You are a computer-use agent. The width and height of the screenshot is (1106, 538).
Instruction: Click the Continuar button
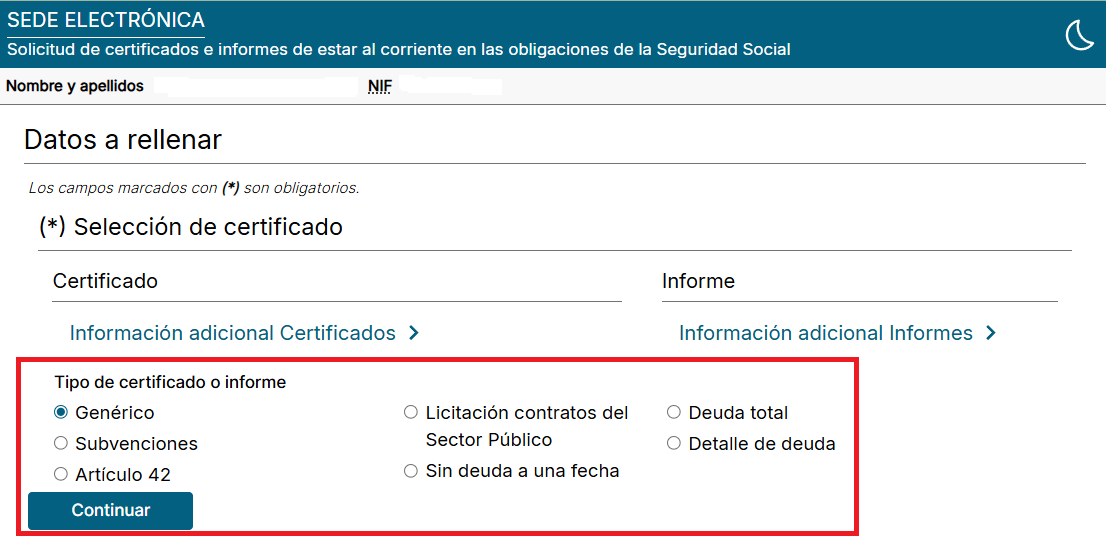click(x=111, y=511)
